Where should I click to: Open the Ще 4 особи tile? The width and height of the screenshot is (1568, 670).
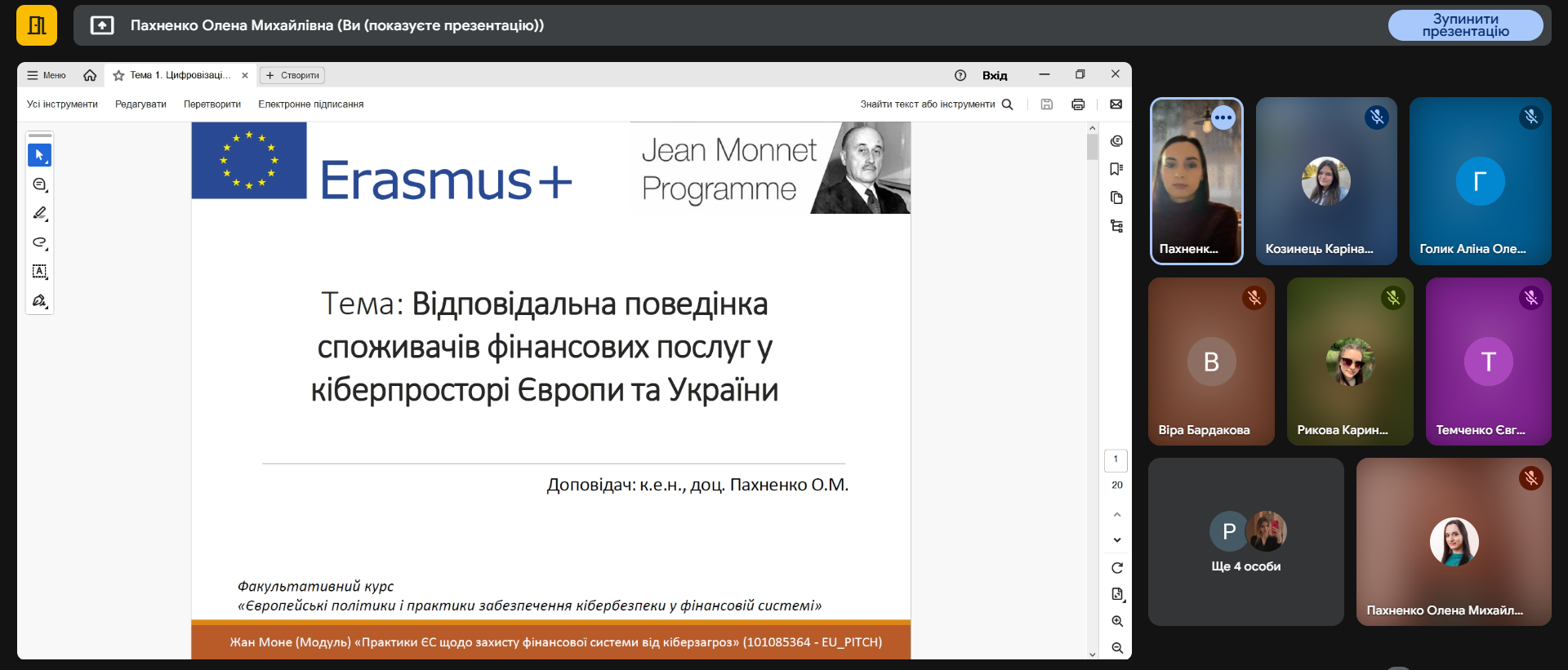point(1246,542)
